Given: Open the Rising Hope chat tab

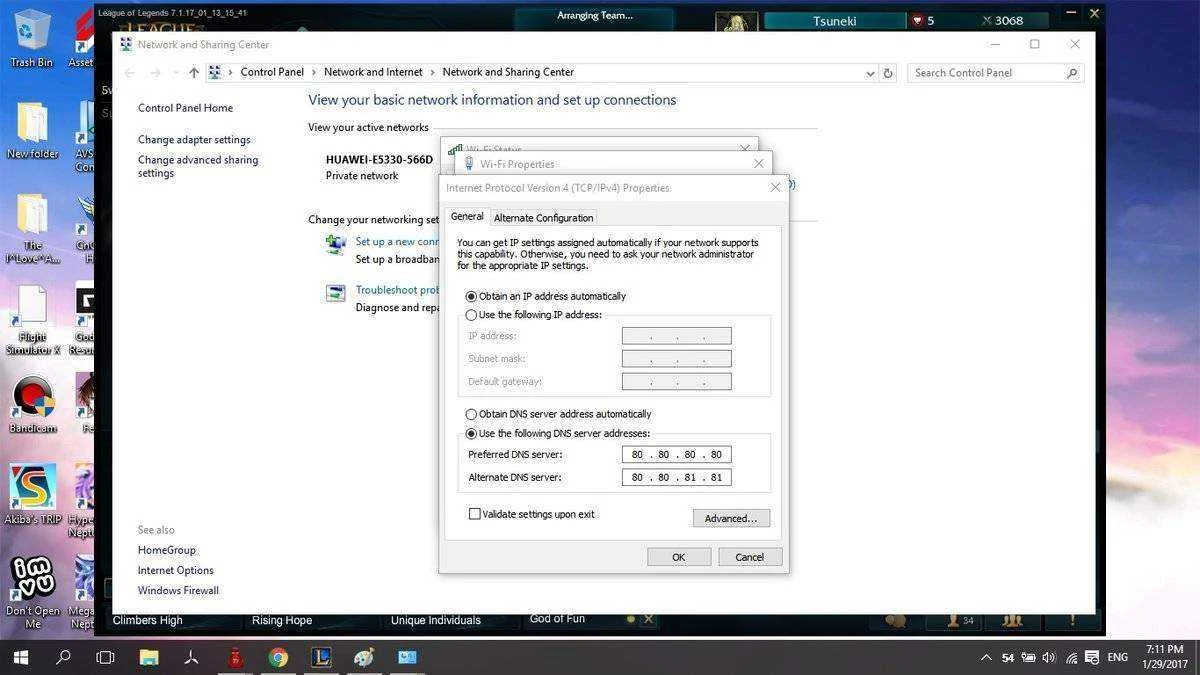Looking at the screenshot, I should pos(282,620).
